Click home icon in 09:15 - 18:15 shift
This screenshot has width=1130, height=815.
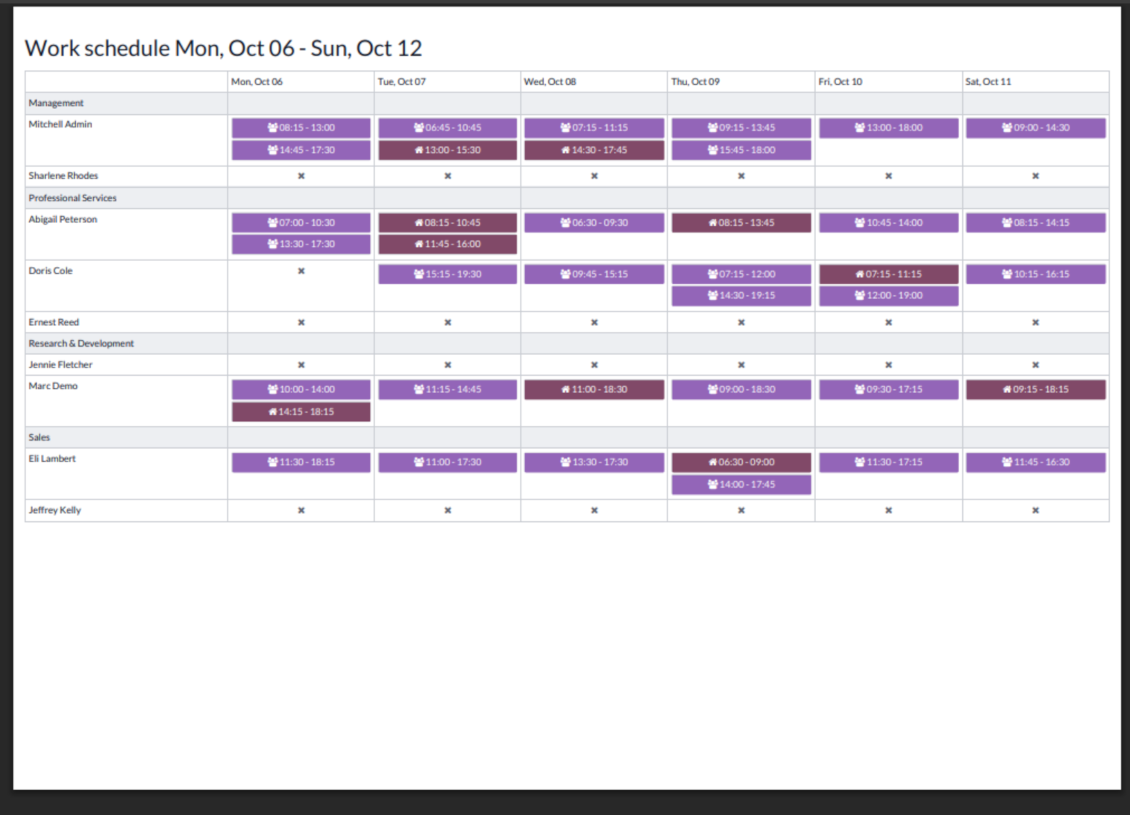pyautogui.click(x=1006, y=390)
